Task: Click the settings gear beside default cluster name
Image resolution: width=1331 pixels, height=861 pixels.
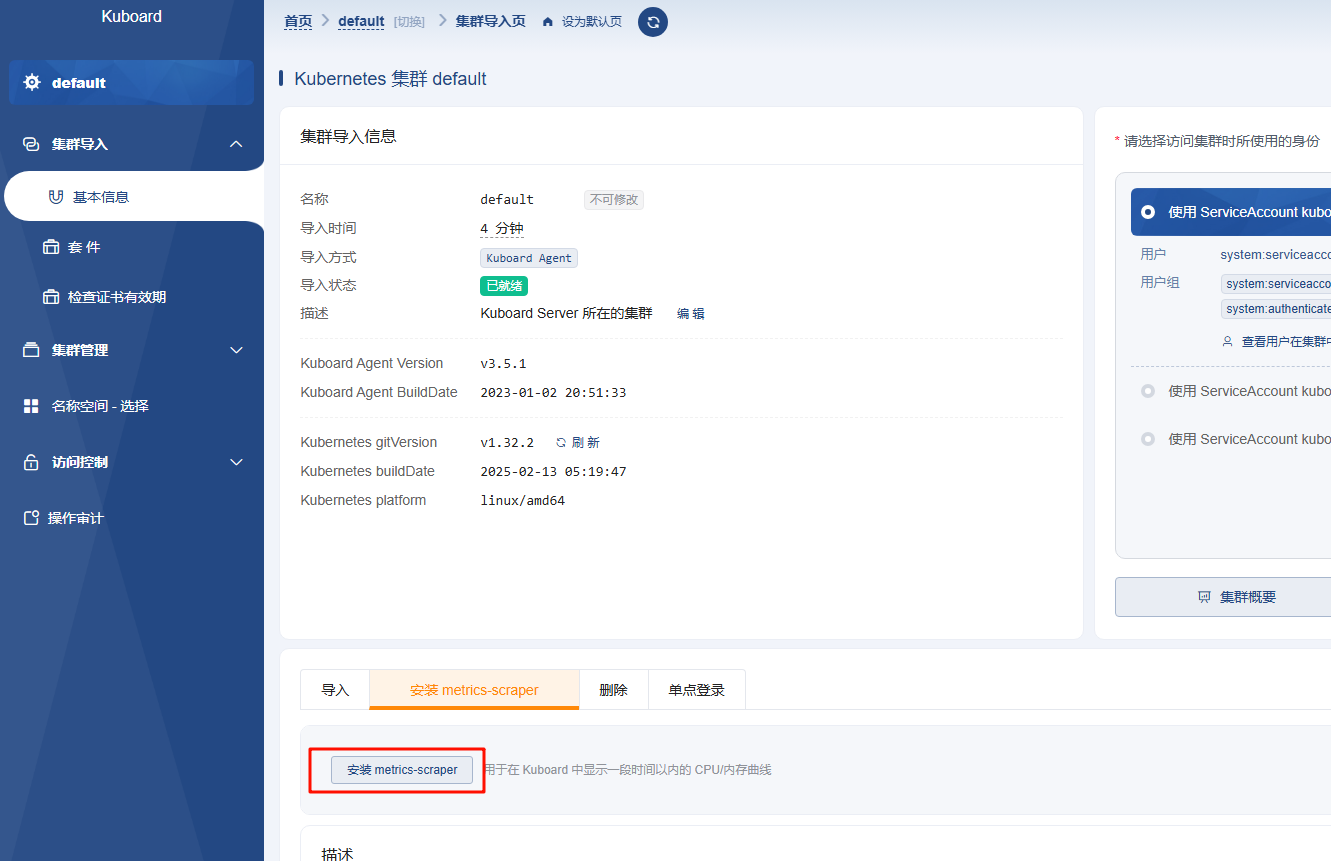Action: click(30, 82)
